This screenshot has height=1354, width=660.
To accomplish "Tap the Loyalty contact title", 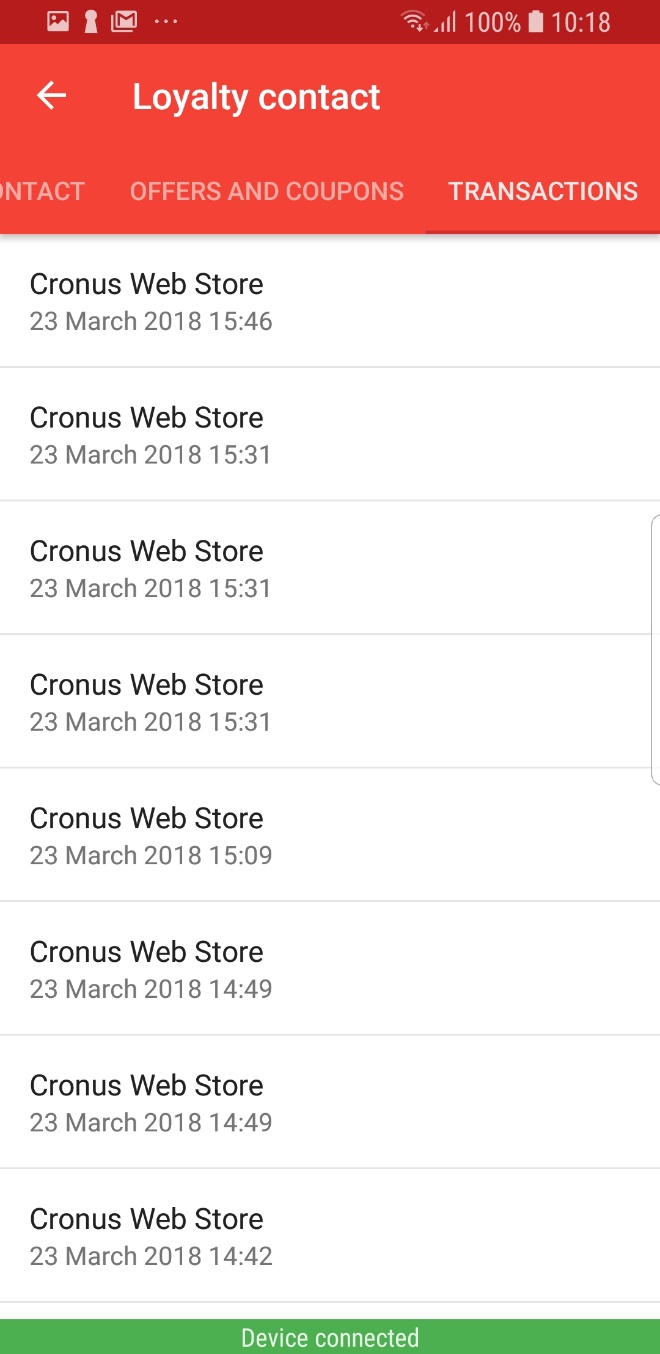I will pyautogui.click(x=256, y=97).
